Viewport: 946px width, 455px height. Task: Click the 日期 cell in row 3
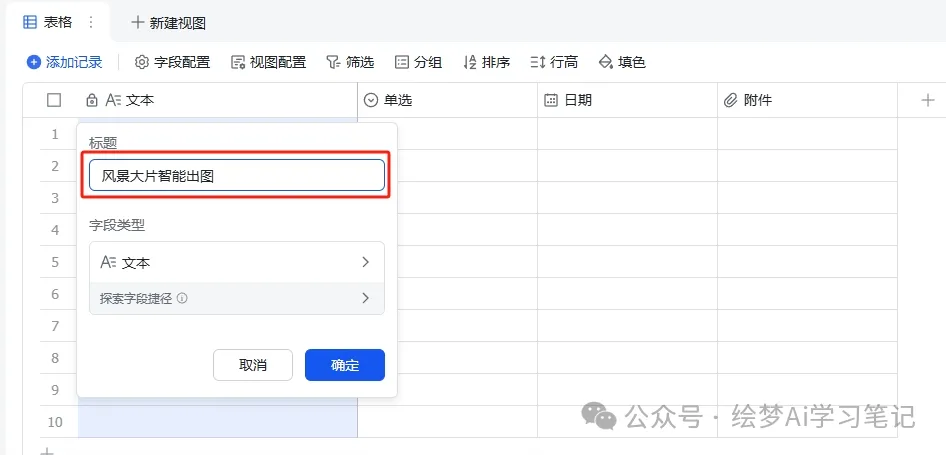[x=627, y=198]
